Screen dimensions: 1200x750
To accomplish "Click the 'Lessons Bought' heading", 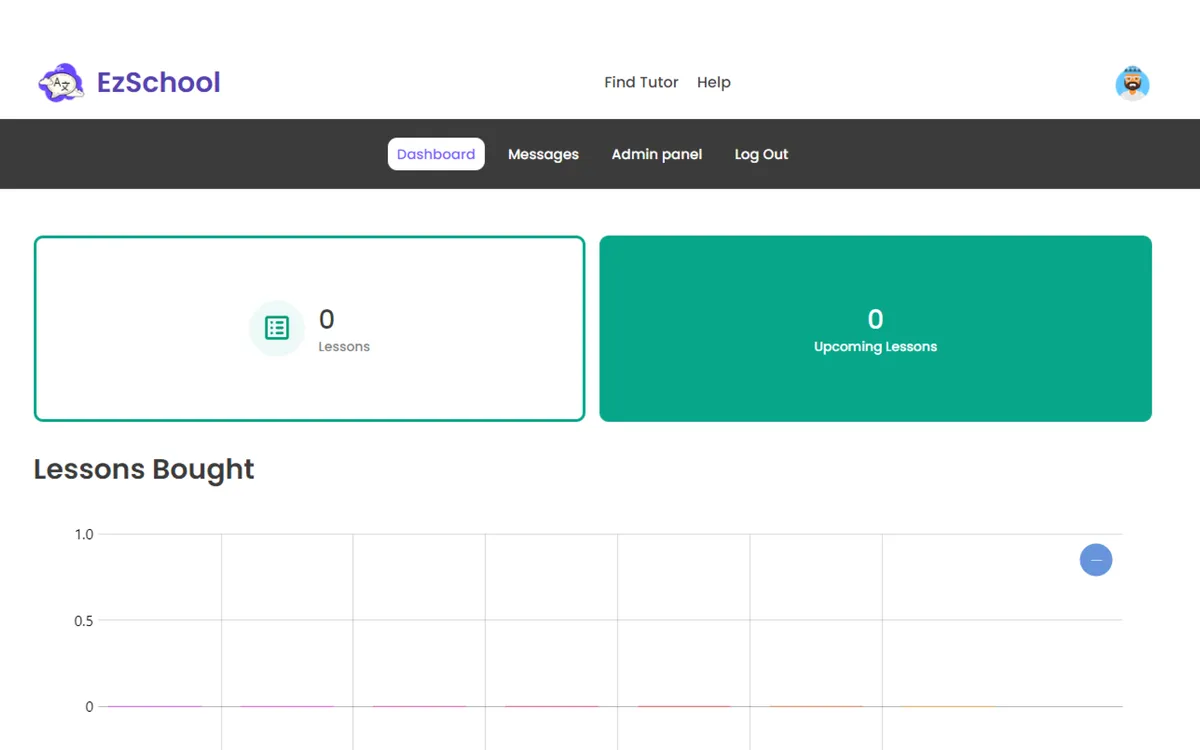I will tap(144, 469).
